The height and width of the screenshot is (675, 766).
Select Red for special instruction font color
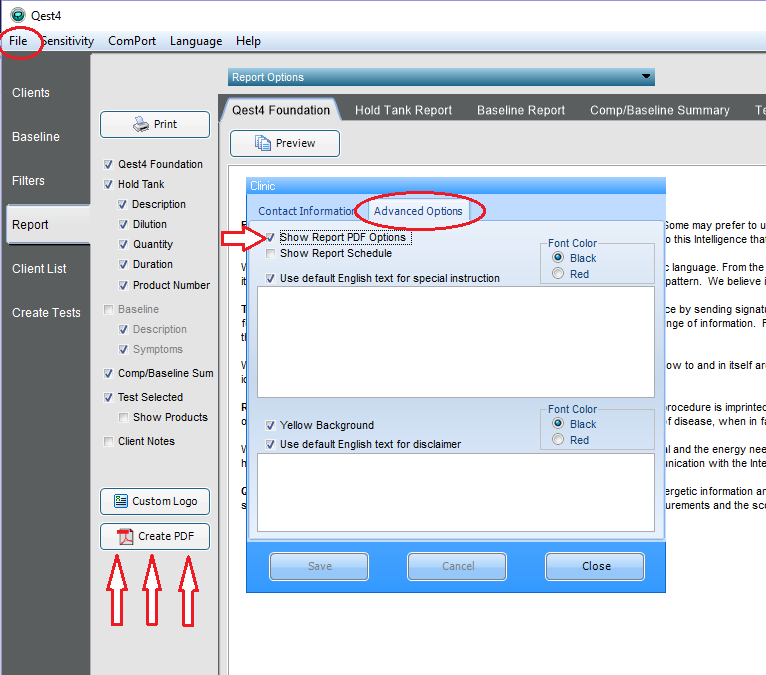point(558,274)
